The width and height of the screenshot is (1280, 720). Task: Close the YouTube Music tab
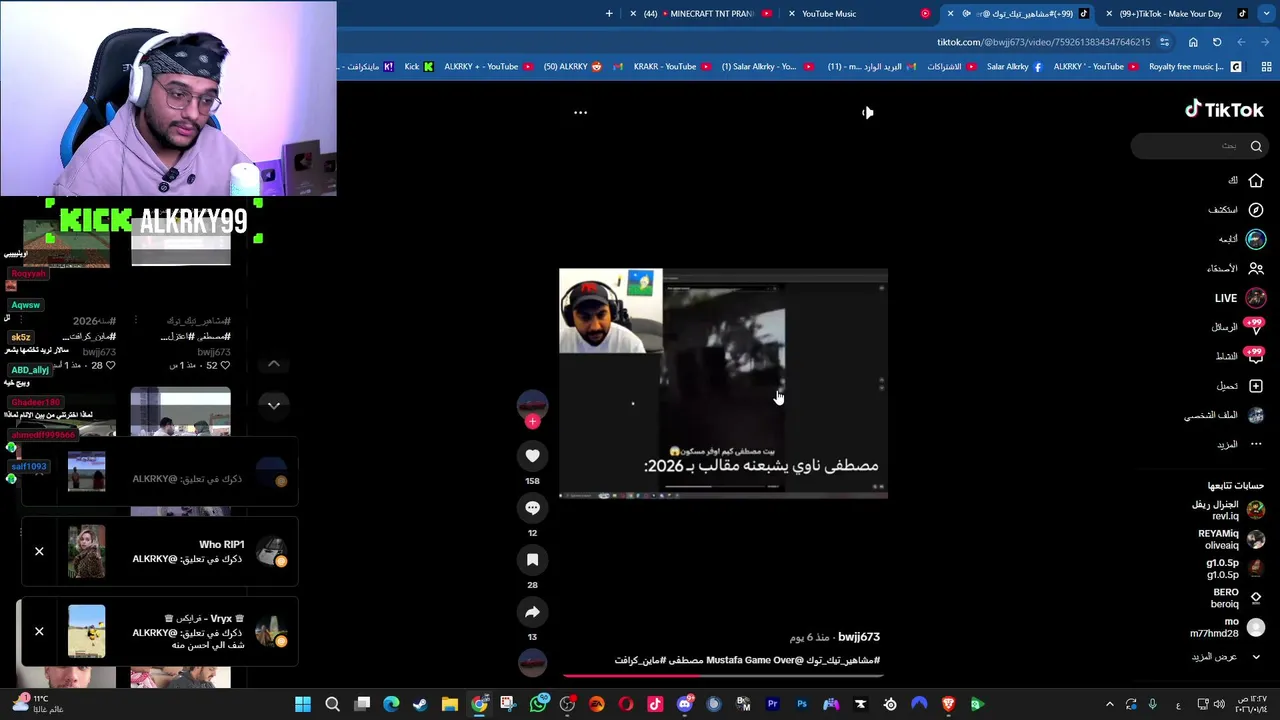pos(792,13)
